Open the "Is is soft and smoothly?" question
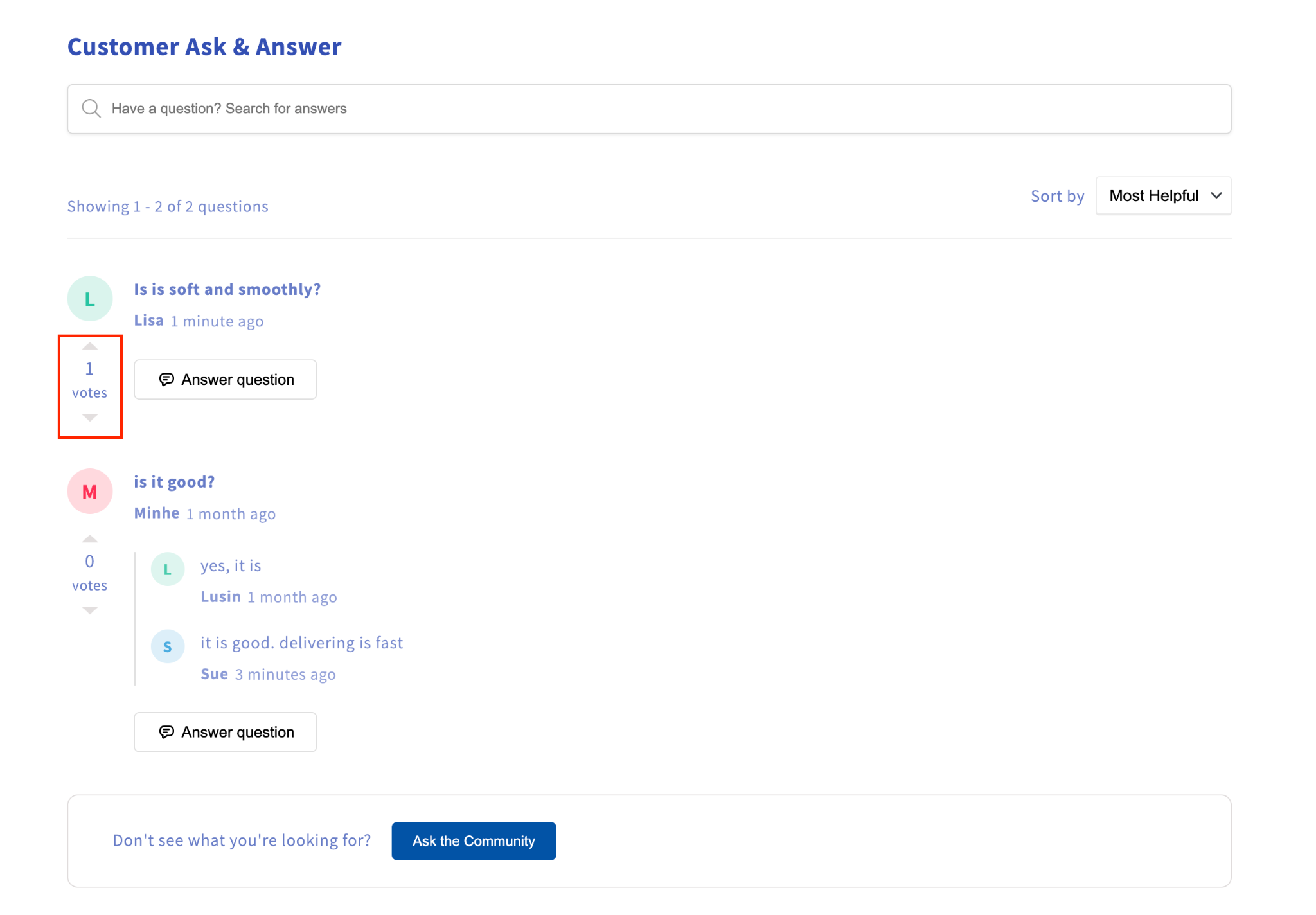 (x=227, y=290)
